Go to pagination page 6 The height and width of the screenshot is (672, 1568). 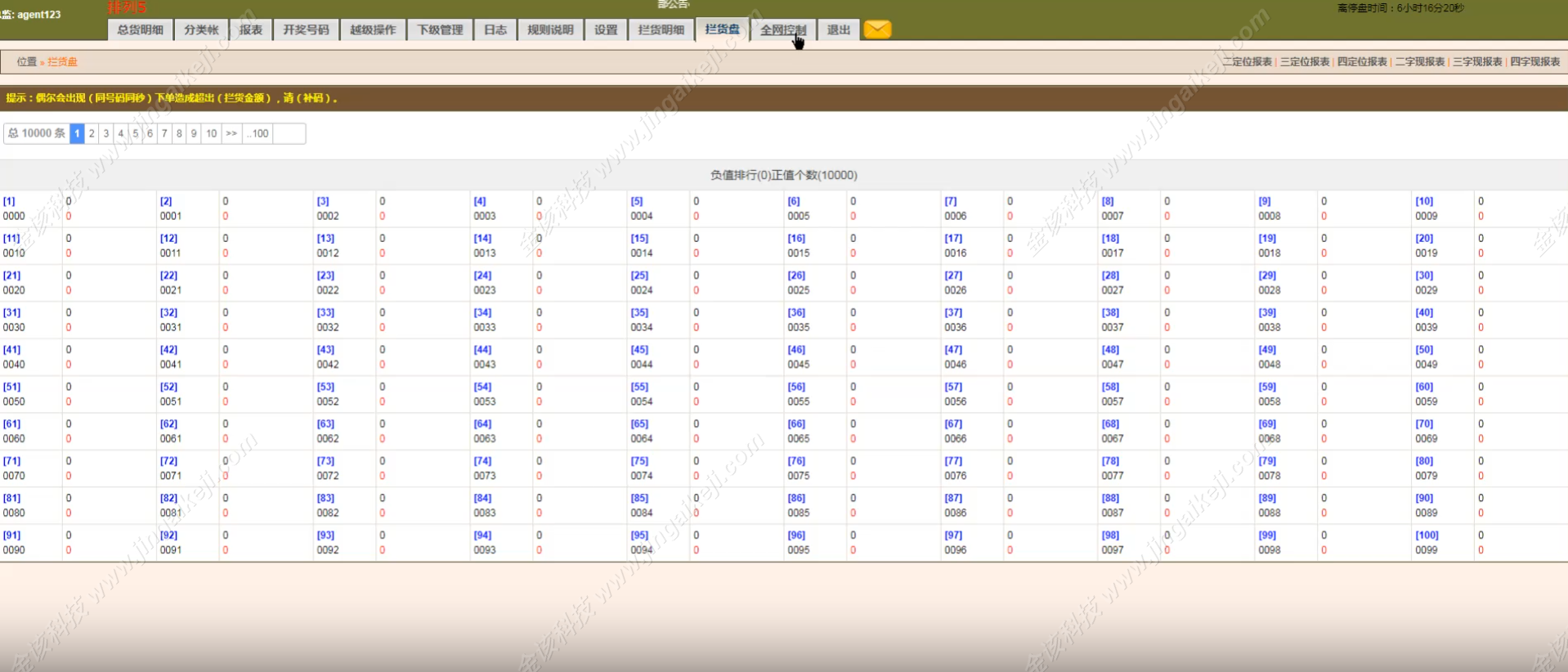click(150, 133)
